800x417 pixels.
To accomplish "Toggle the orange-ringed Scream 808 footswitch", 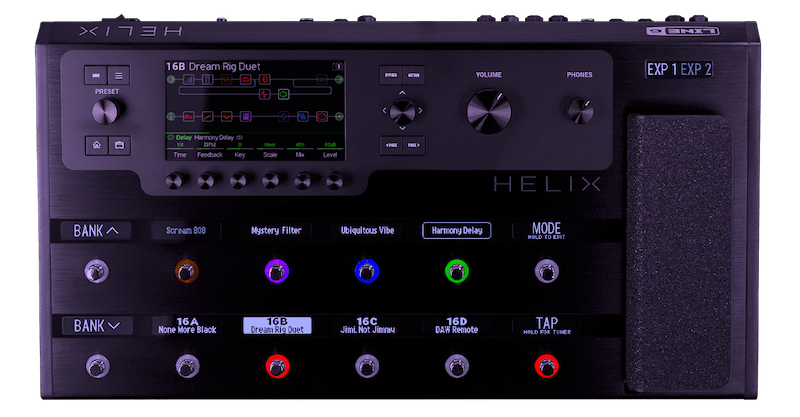I will pos(186,271).
